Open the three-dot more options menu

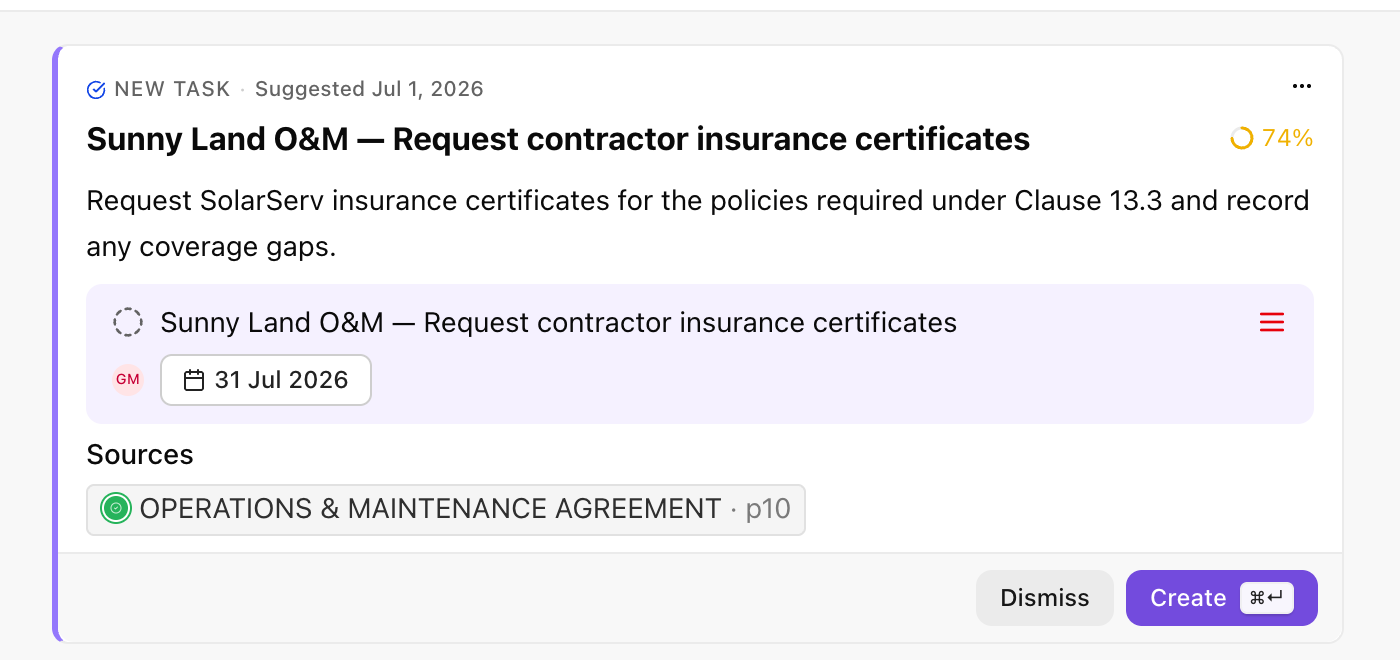(x=1301, y=87)
